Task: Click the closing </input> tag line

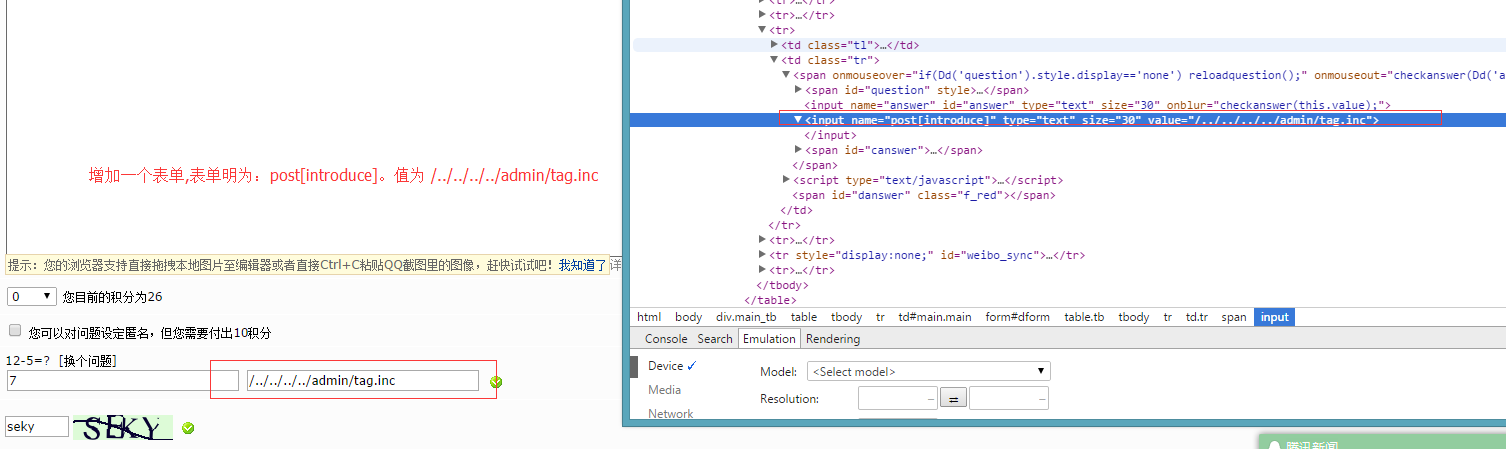Action: [830, 135]
